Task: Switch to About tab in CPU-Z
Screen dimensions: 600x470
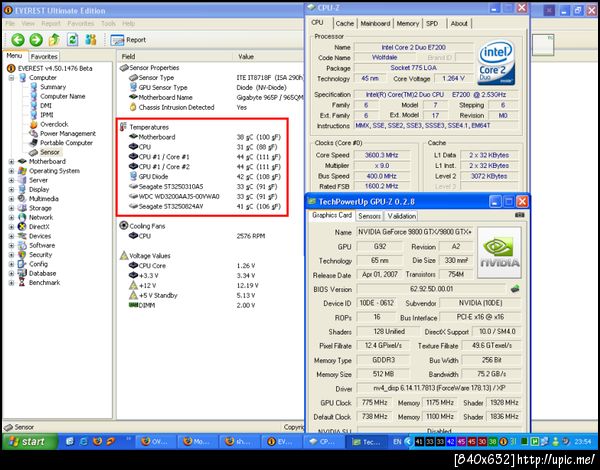Action: (x=459, y=23)
